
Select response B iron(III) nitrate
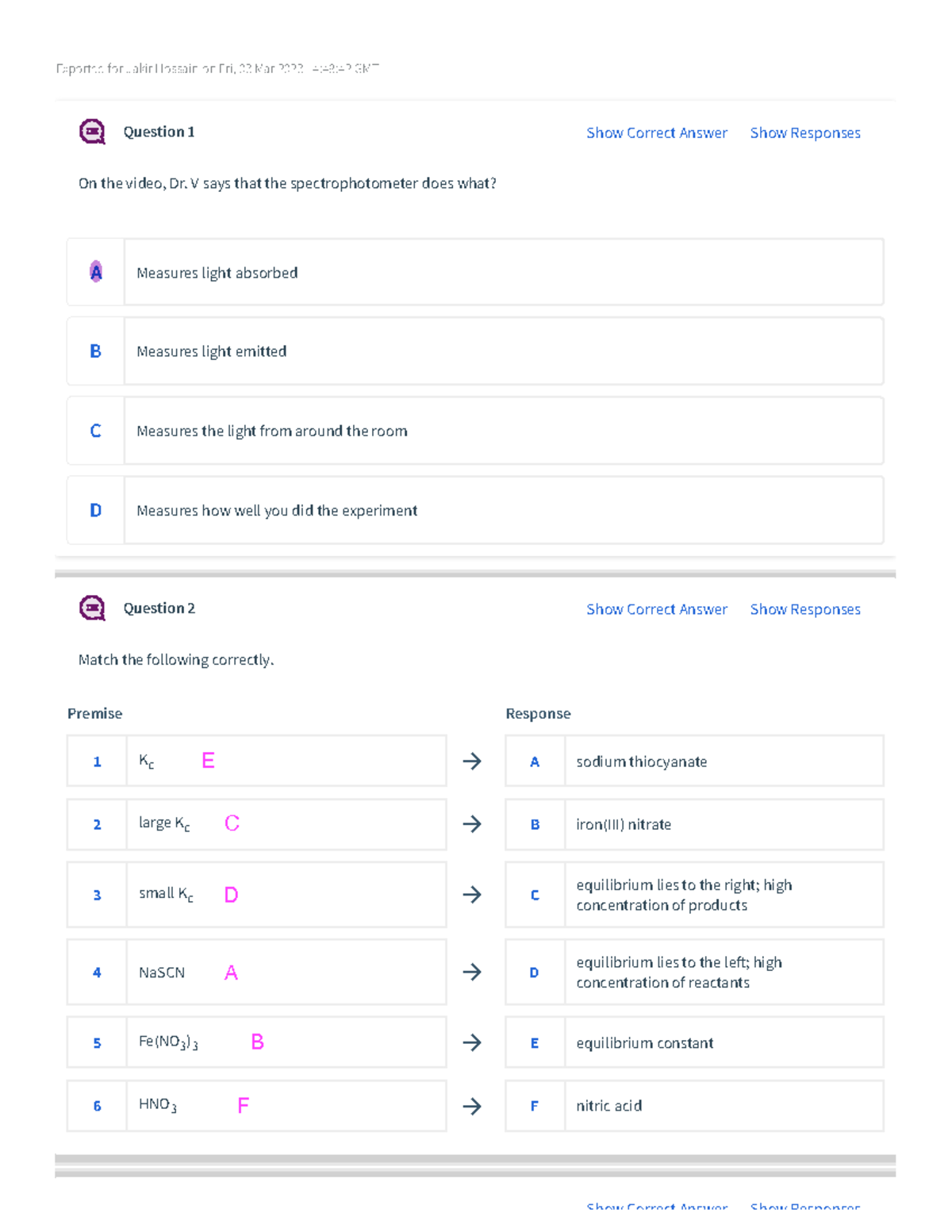click(694, 824)
